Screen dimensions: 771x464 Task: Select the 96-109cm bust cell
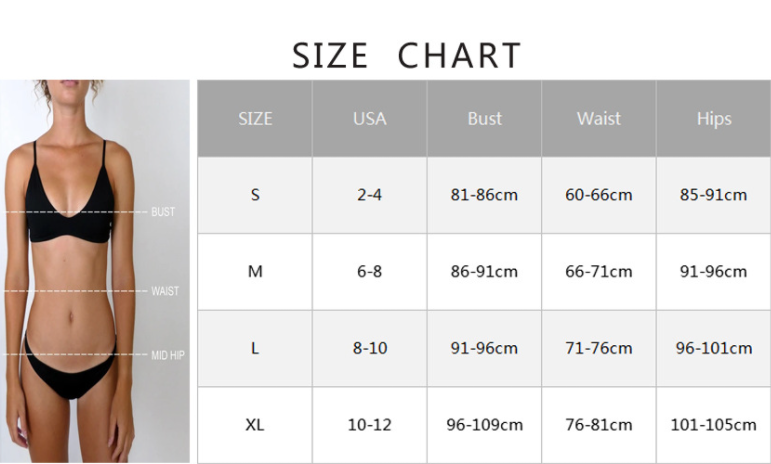click(484, 425)
